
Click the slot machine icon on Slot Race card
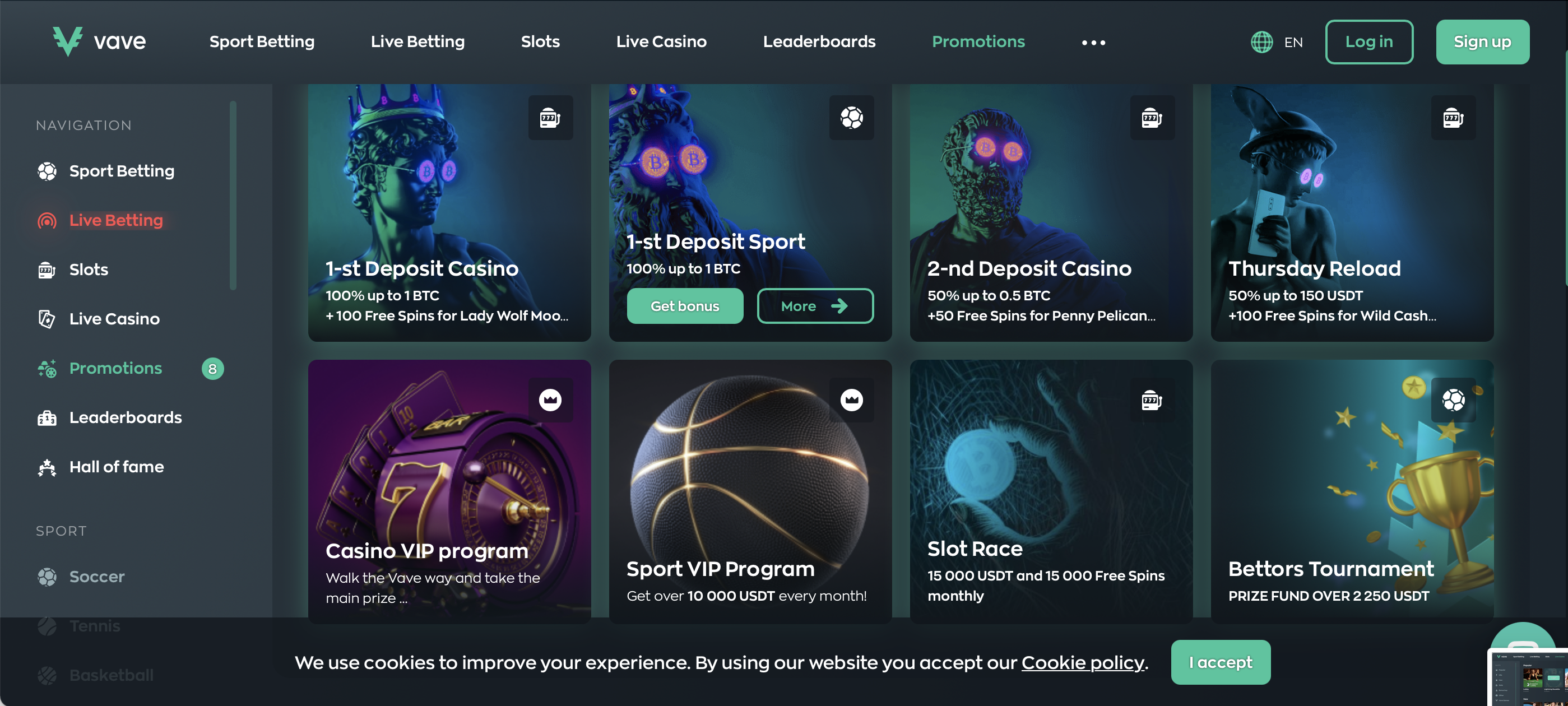pos(1152,400)
